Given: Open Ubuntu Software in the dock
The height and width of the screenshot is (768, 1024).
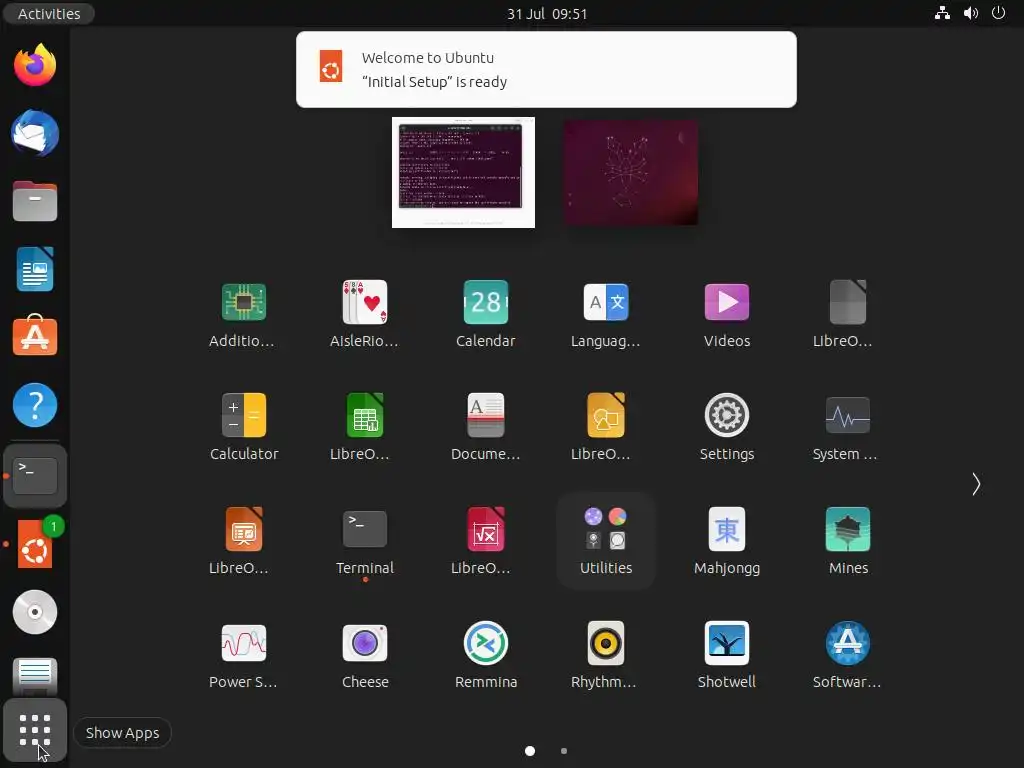Looking at the screenshot, I should point(35,336).
